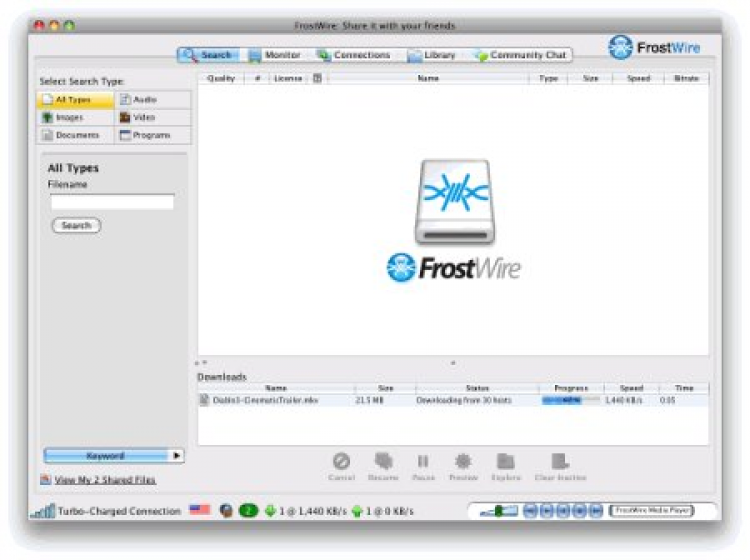This screenshot has height=560, width=750.
Task: Click the Community Chat bubble icon
Action: (481, 56)
